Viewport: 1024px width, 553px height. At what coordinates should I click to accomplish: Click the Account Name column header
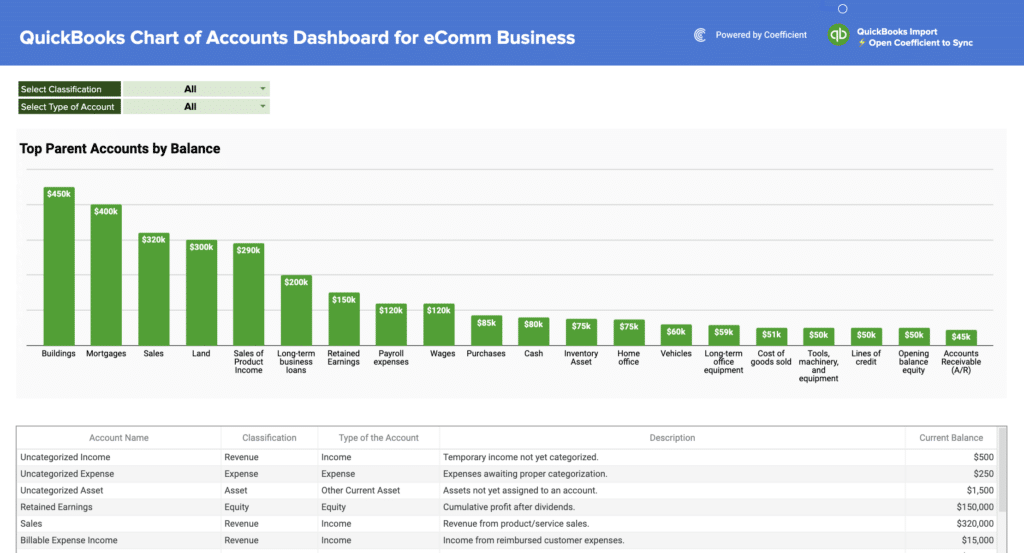119,438
